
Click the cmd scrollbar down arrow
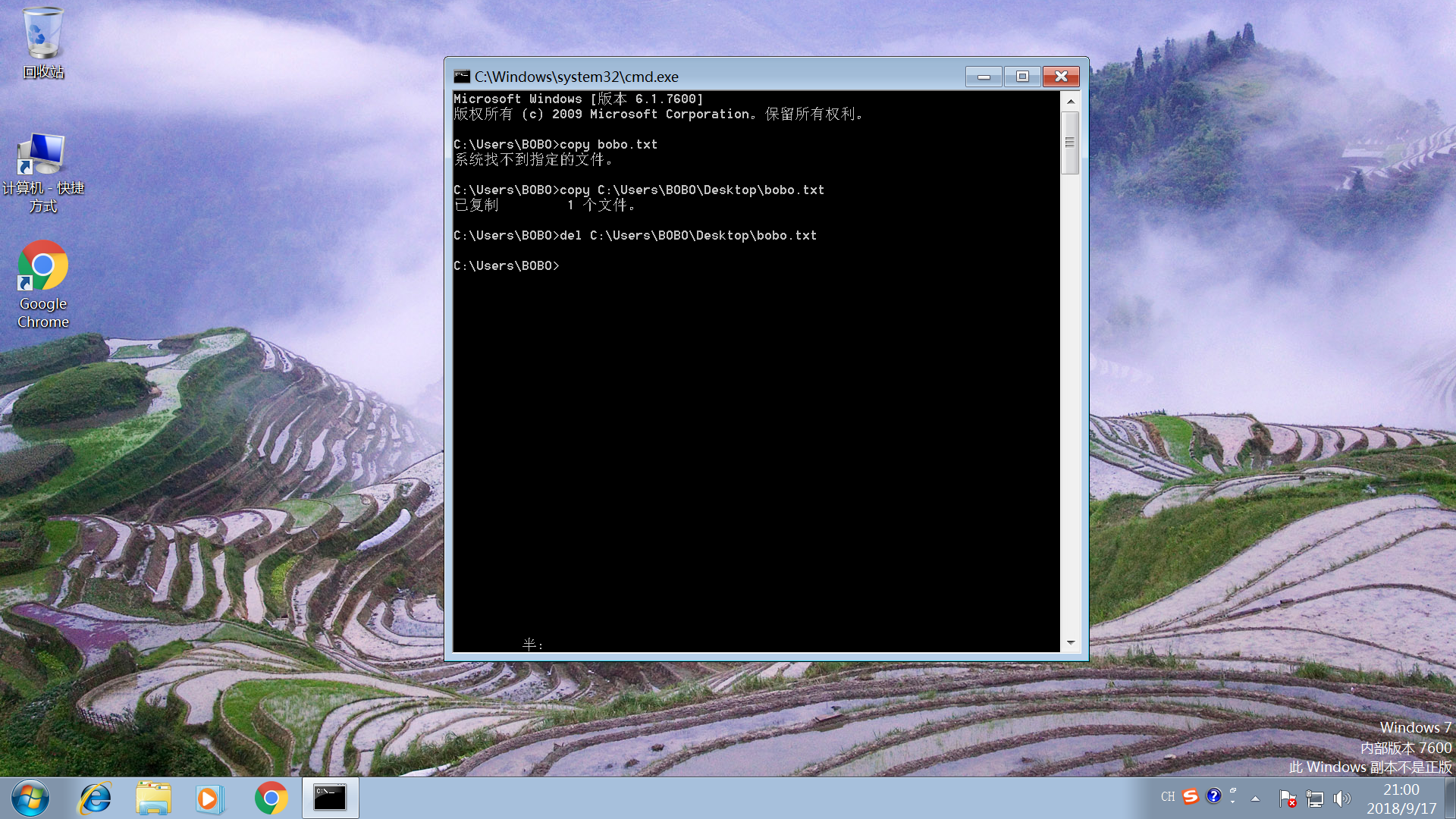pos(1070,642)
